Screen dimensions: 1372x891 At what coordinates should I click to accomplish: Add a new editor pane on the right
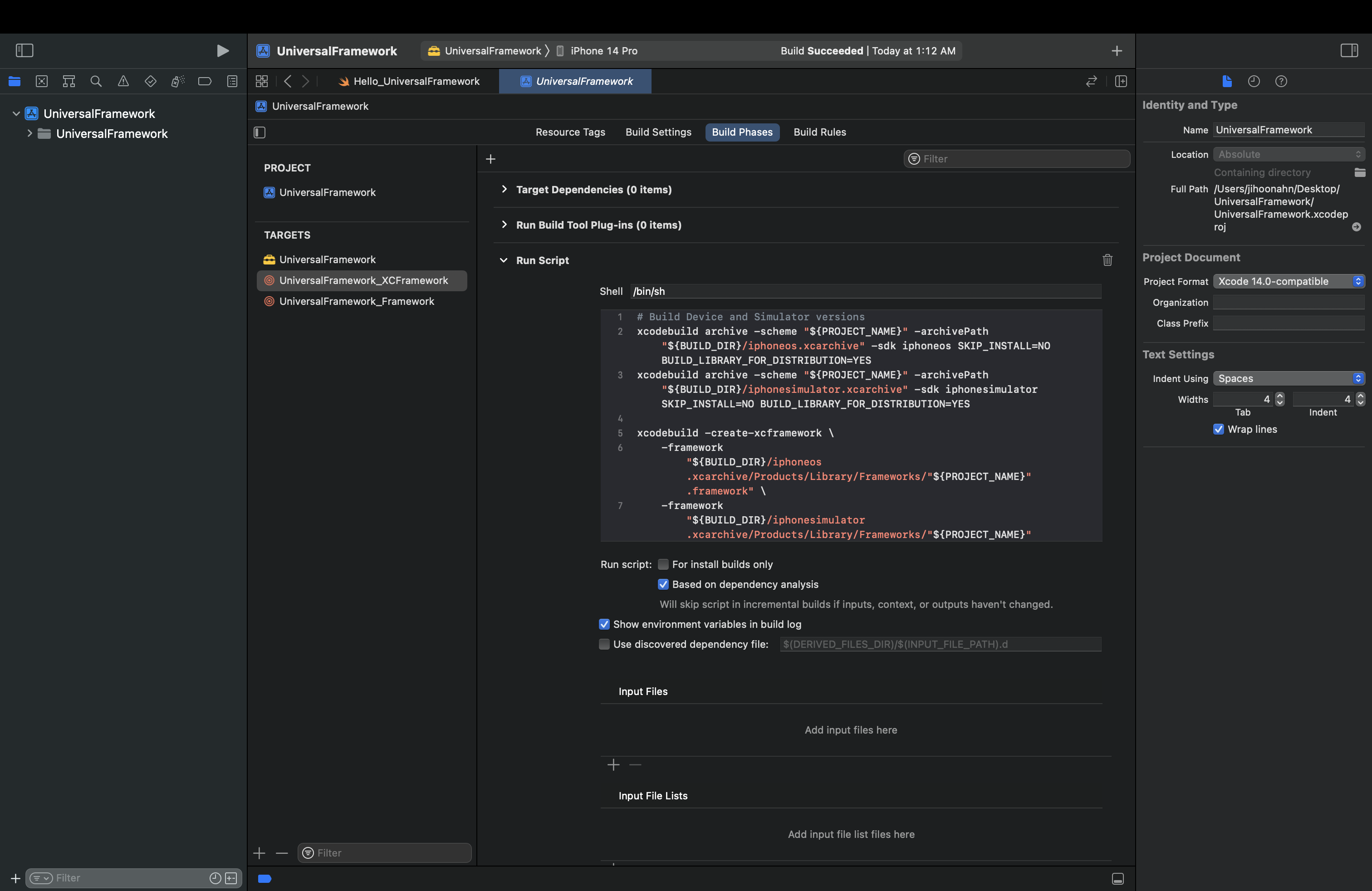[x=1121, y=81]
